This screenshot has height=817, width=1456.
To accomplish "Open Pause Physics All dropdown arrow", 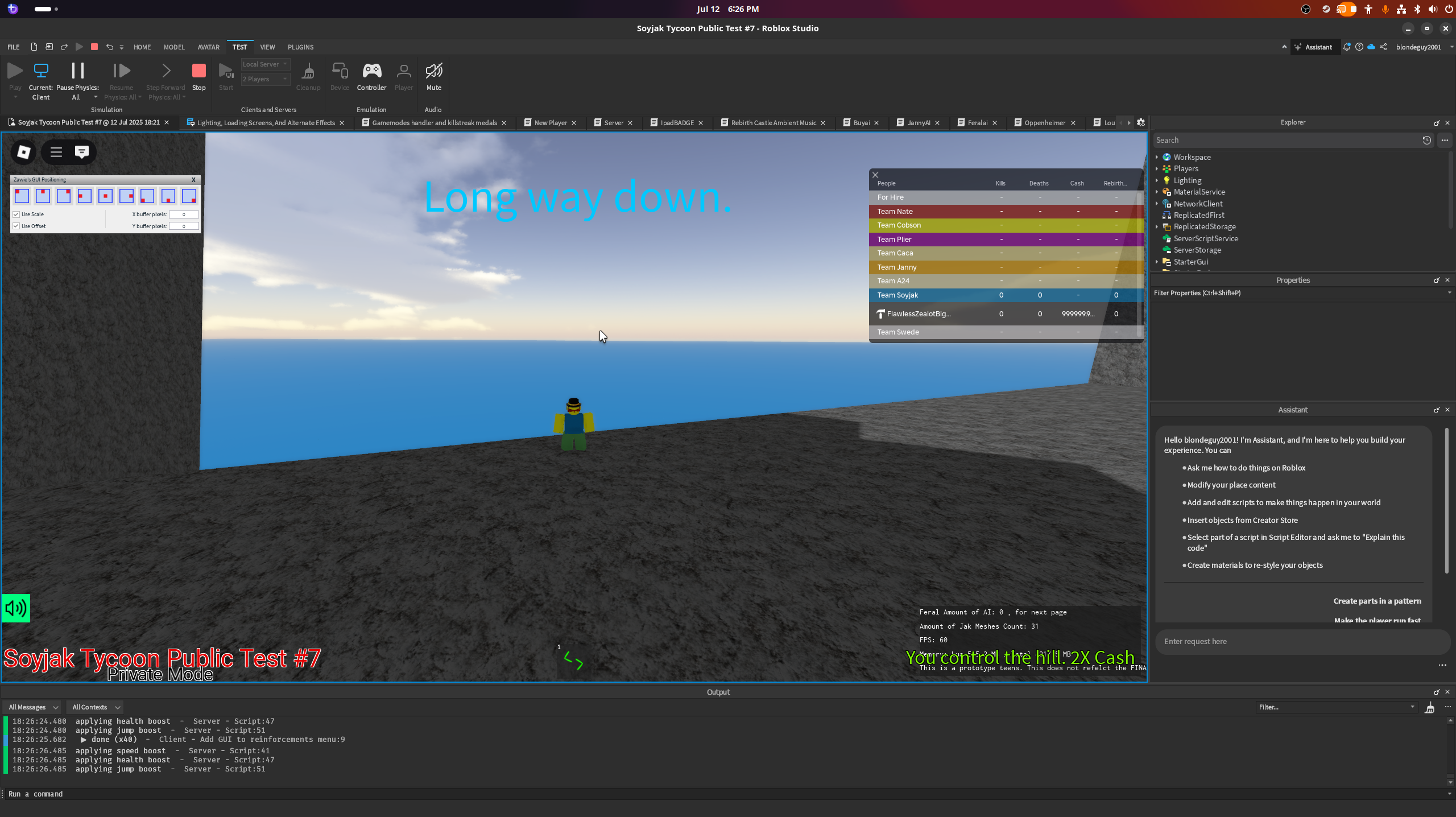I will point(96,97).
